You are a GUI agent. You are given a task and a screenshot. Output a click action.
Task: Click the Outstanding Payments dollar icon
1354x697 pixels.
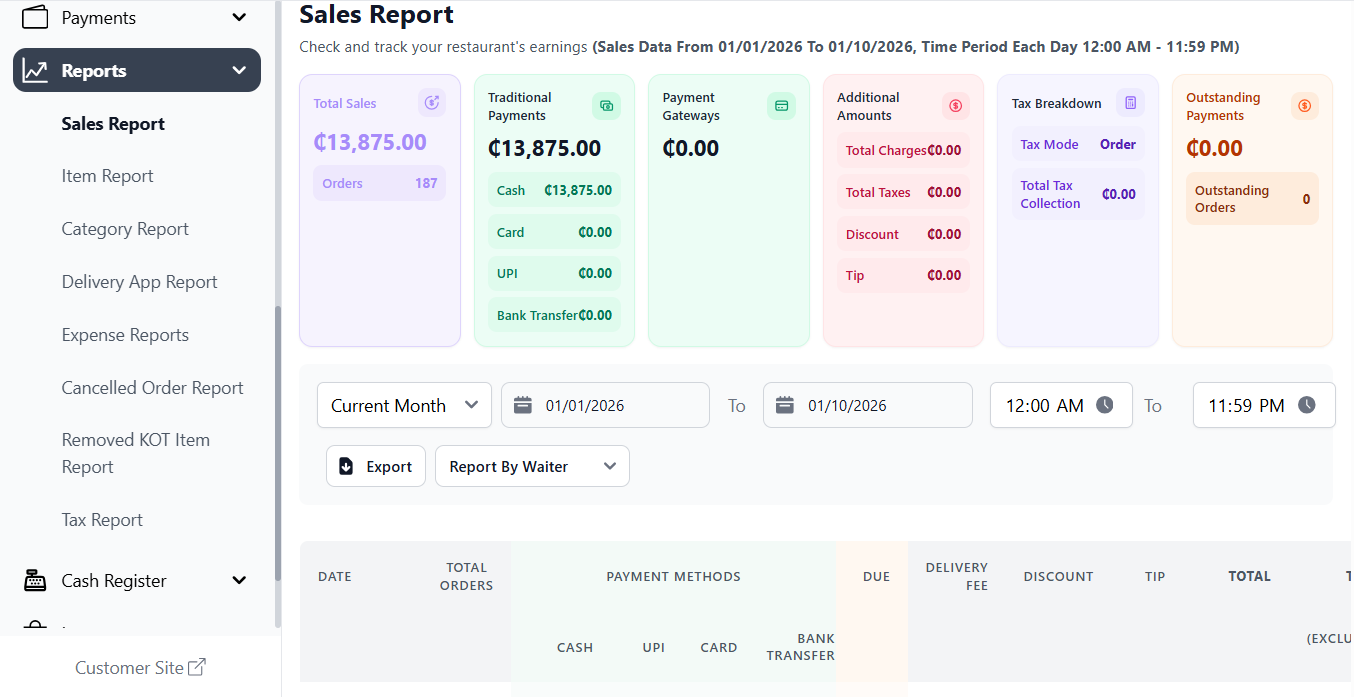[1304, 105]
